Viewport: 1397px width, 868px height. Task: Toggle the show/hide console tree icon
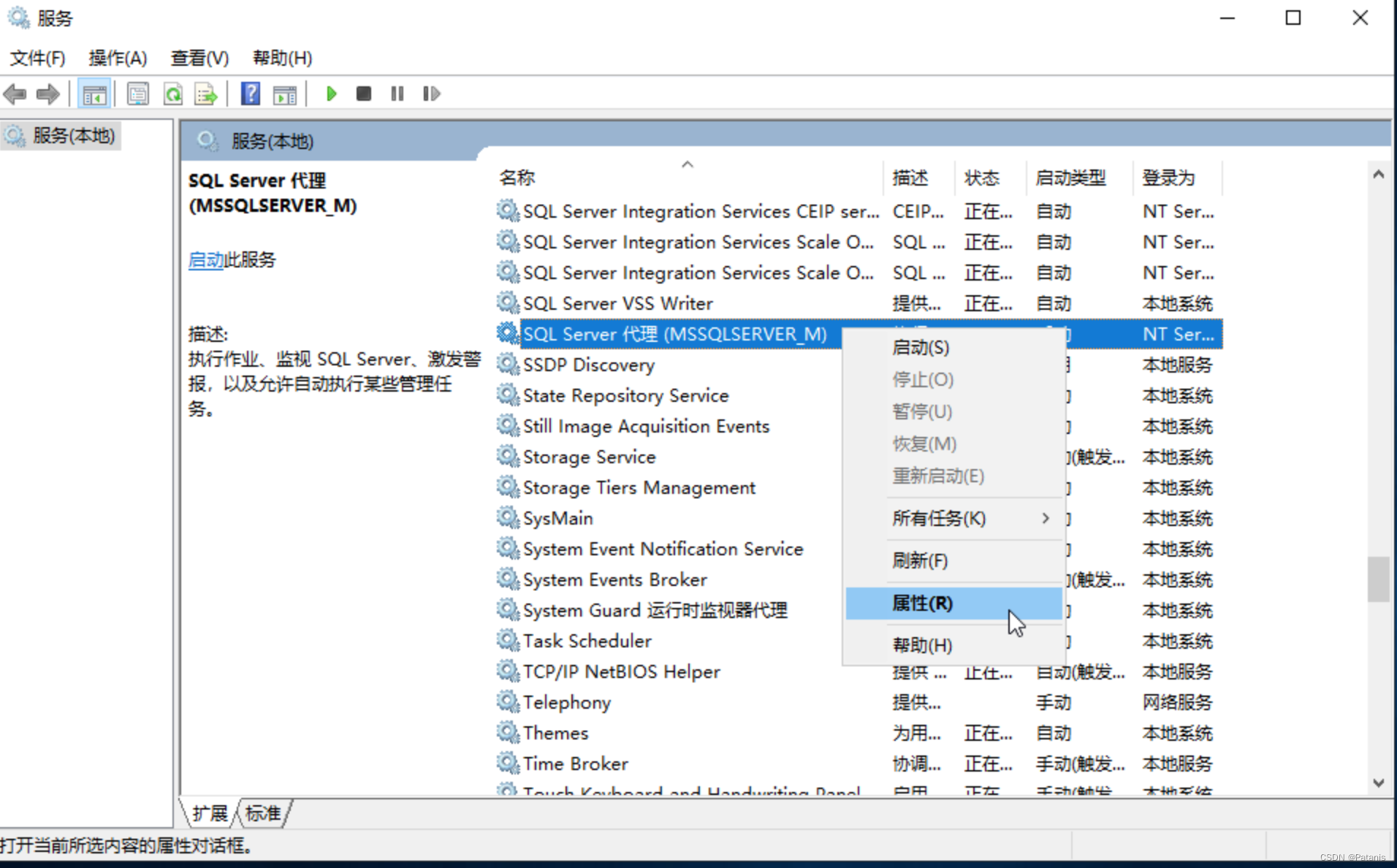point(94,94)
